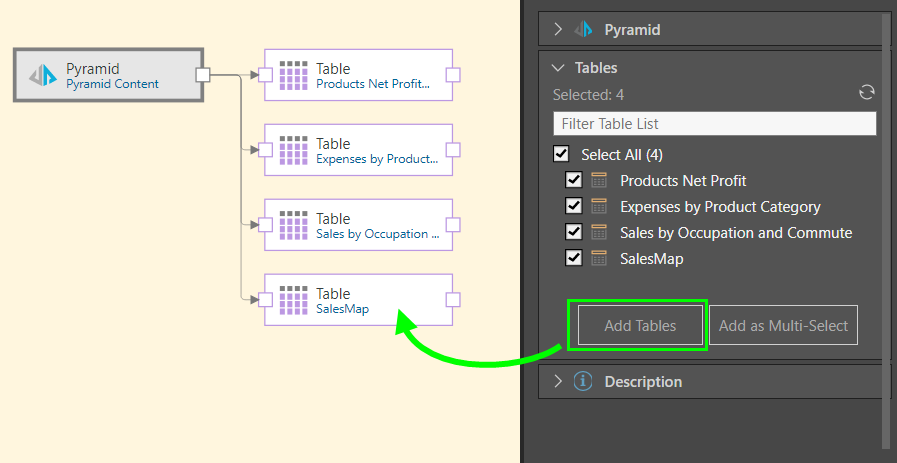This screenshot has width=897, height=463.
Task: Click the Sales by Occupation table node icon
Action: 293,226
